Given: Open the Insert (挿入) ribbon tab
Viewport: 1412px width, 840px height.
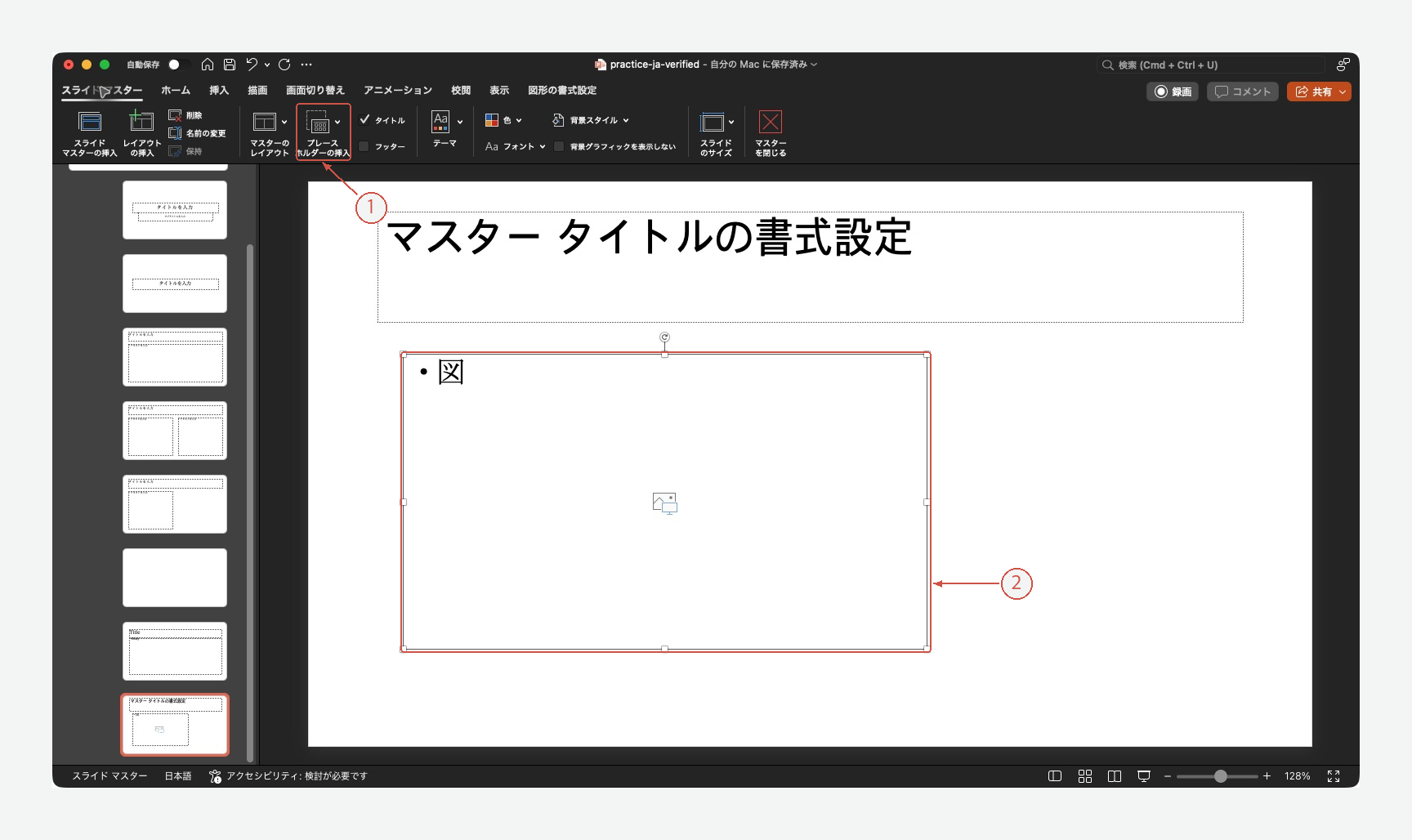Looking at the screenshot, I should pos(219,91).
